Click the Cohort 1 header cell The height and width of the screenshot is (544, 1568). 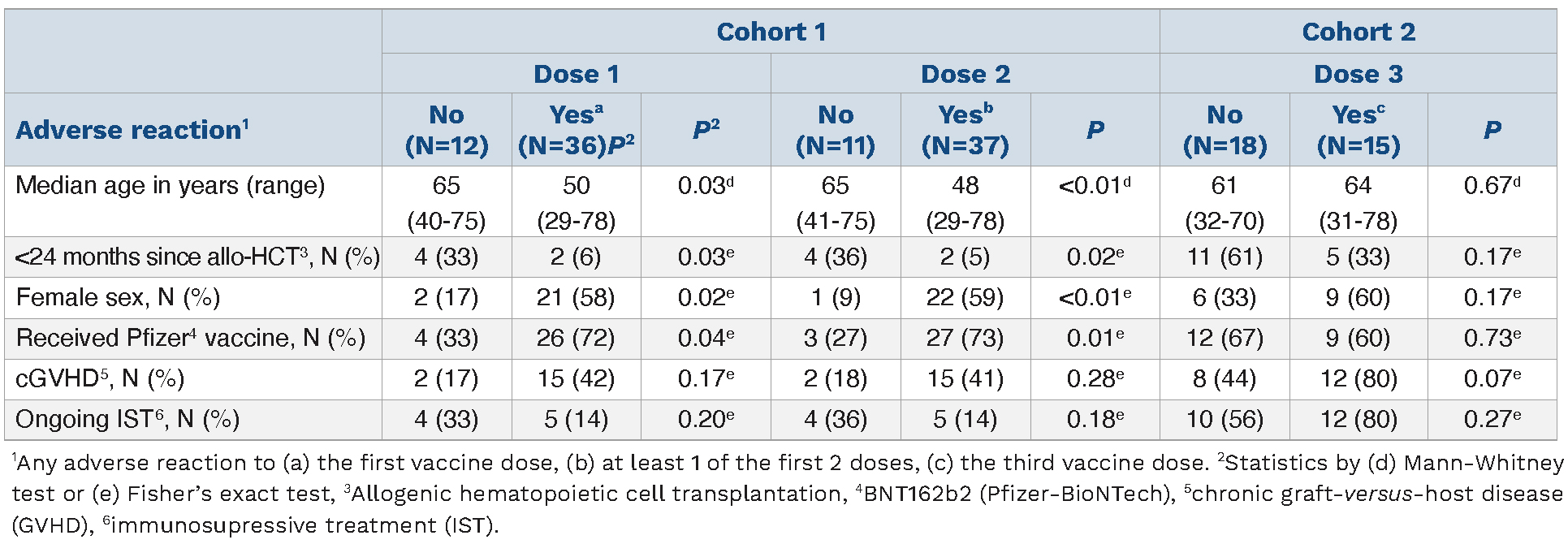[771, 32]
